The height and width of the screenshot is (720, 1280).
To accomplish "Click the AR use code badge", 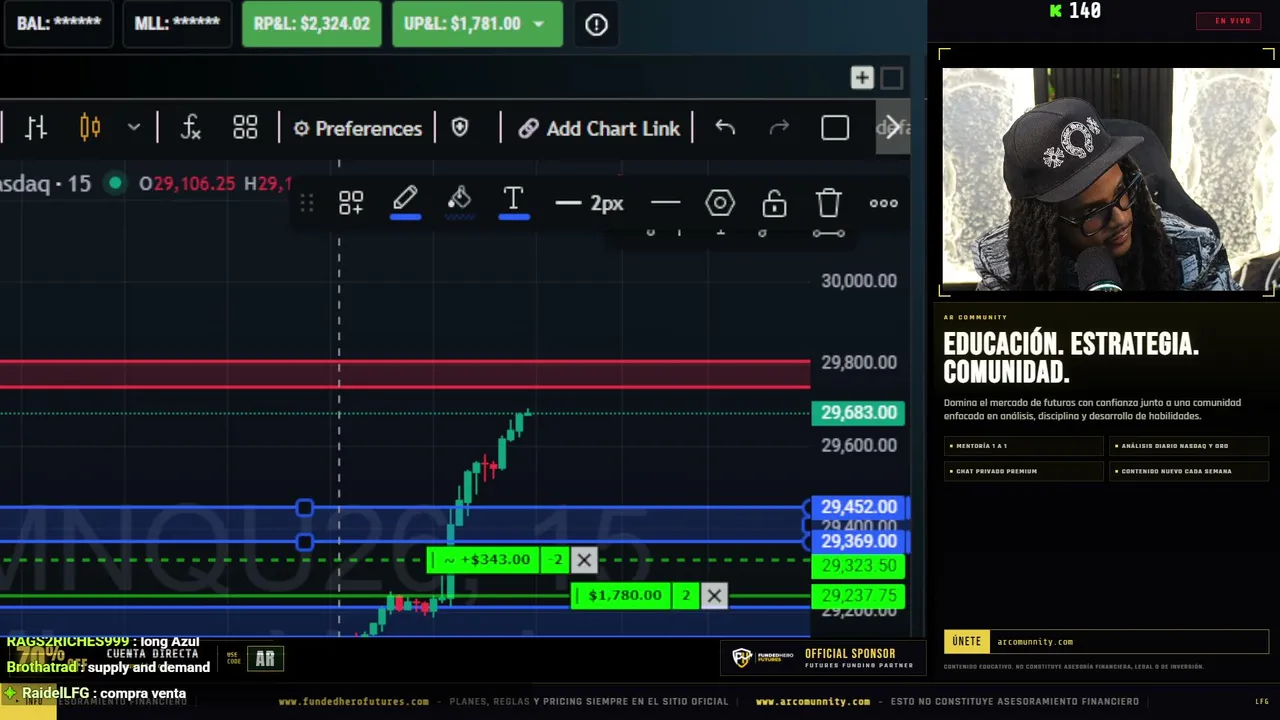I will pos(265,658).
